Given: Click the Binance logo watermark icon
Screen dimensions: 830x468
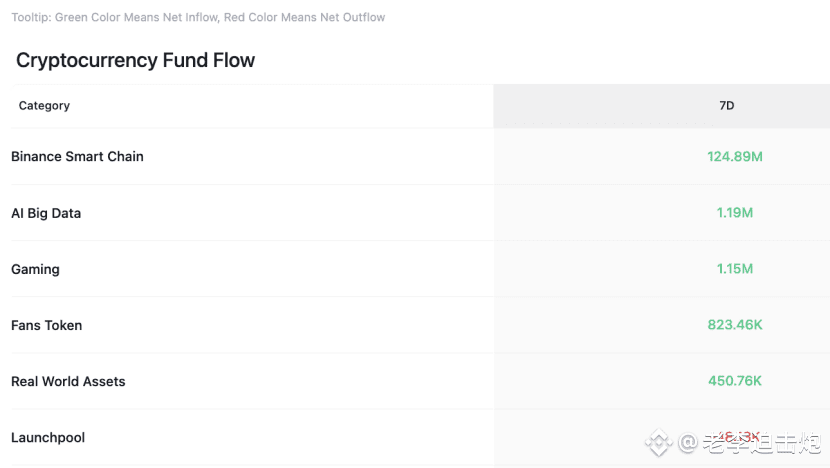Looking at the screenshot, I should pos(657,441).
